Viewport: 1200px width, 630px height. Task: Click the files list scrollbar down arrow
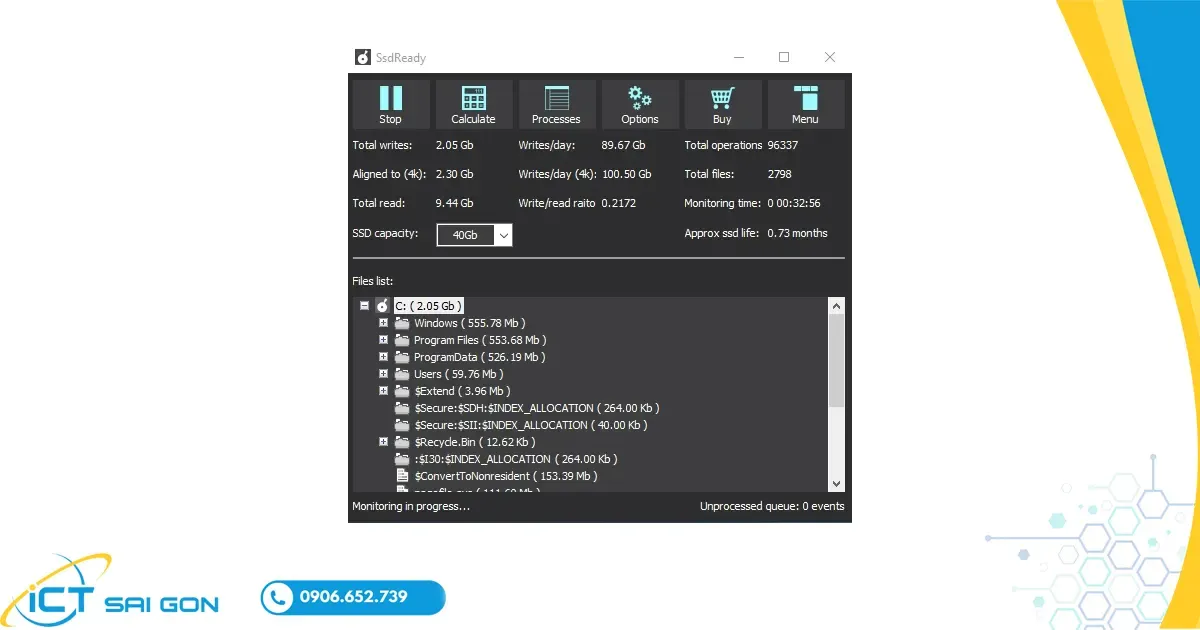point(836,483)
